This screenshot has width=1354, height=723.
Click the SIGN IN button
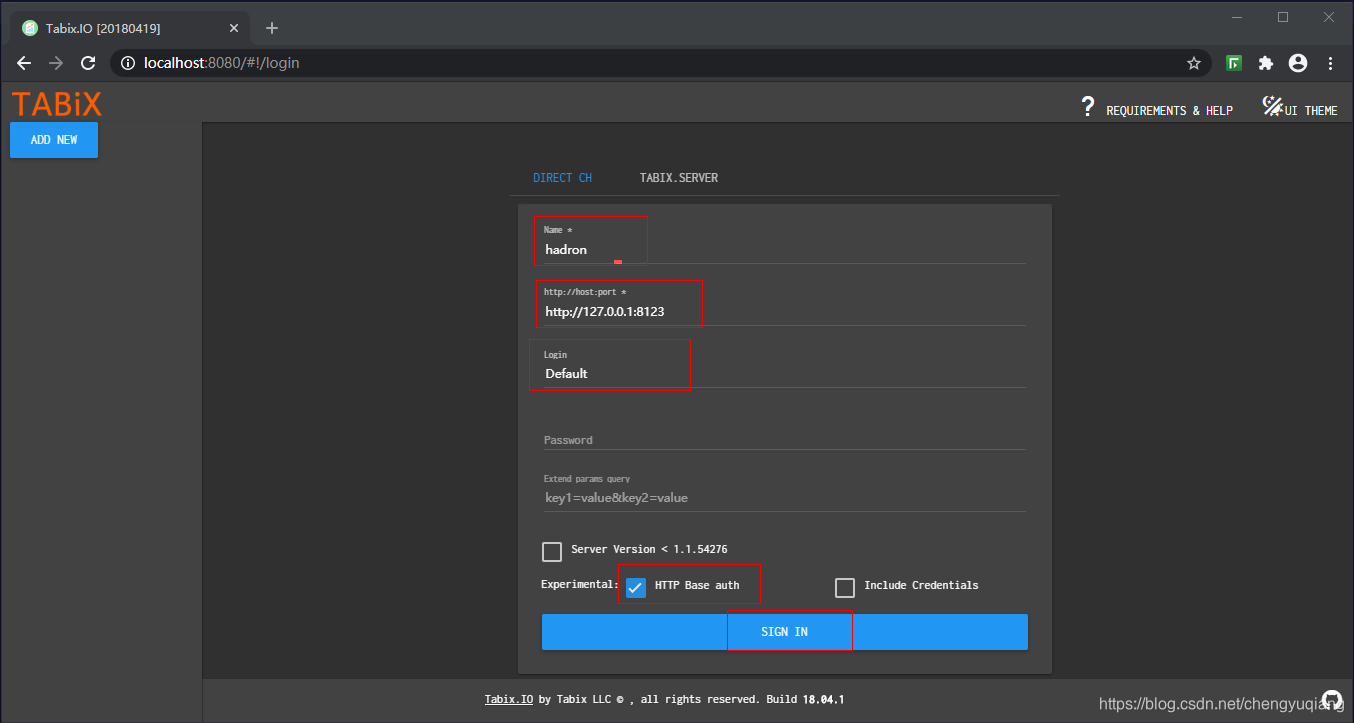tap(785, 632)
